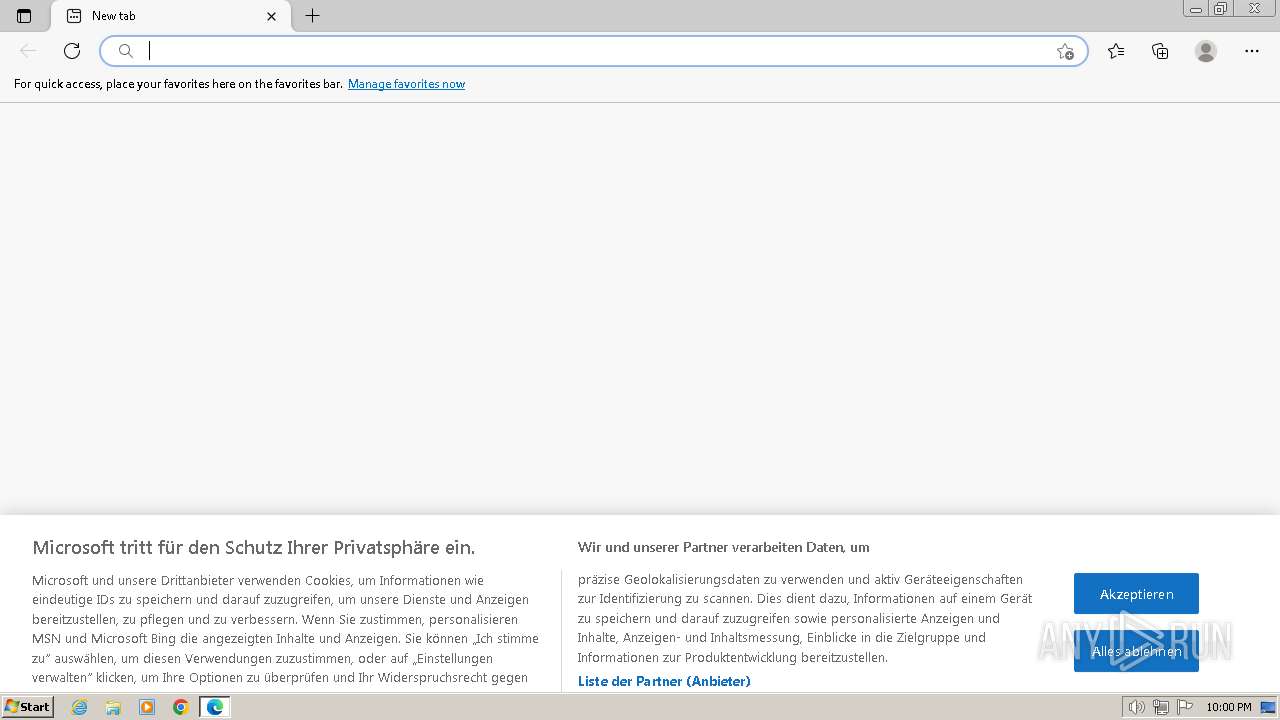
Task: Select the New tab tab
Action: 170,16
